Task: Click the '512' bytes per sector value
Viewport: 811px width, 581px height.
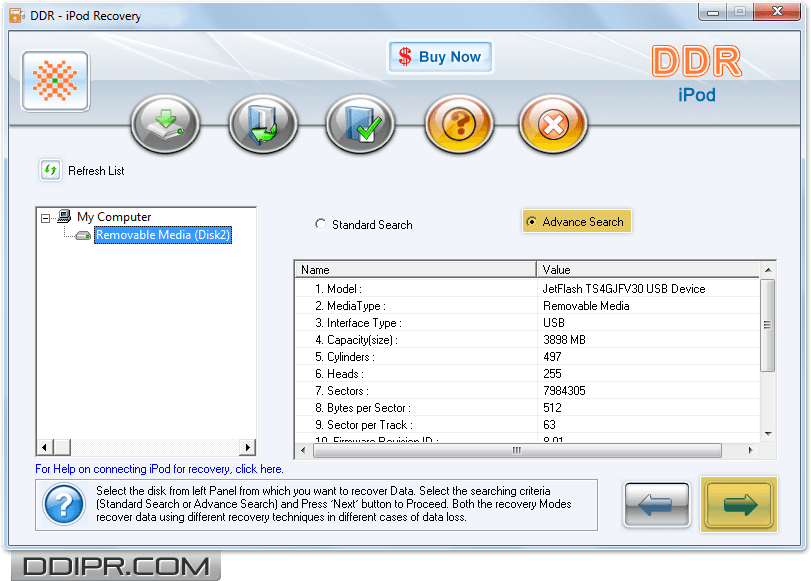Action: click(552, 408)
